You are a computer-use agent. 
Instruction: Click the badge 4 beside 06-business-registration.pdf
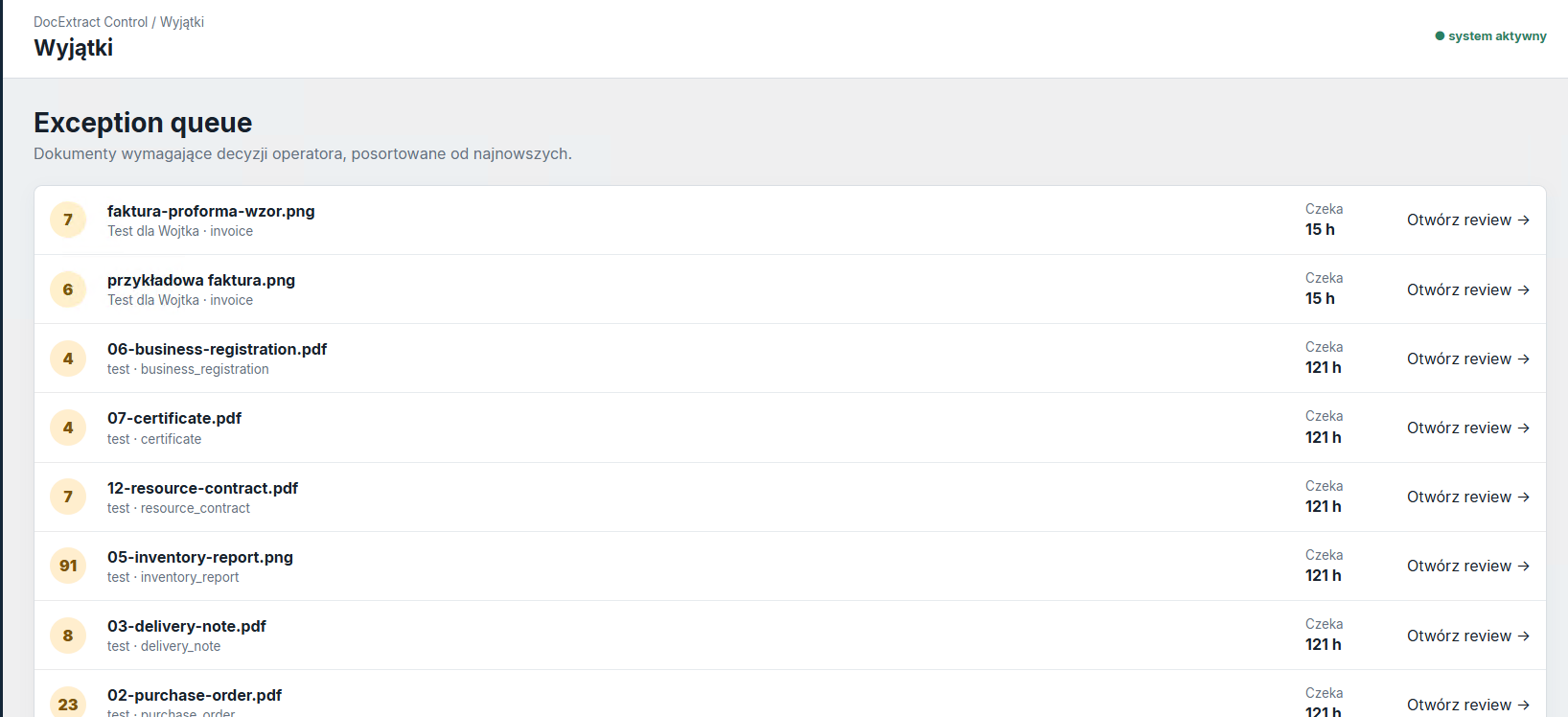[x=68, y=358]
